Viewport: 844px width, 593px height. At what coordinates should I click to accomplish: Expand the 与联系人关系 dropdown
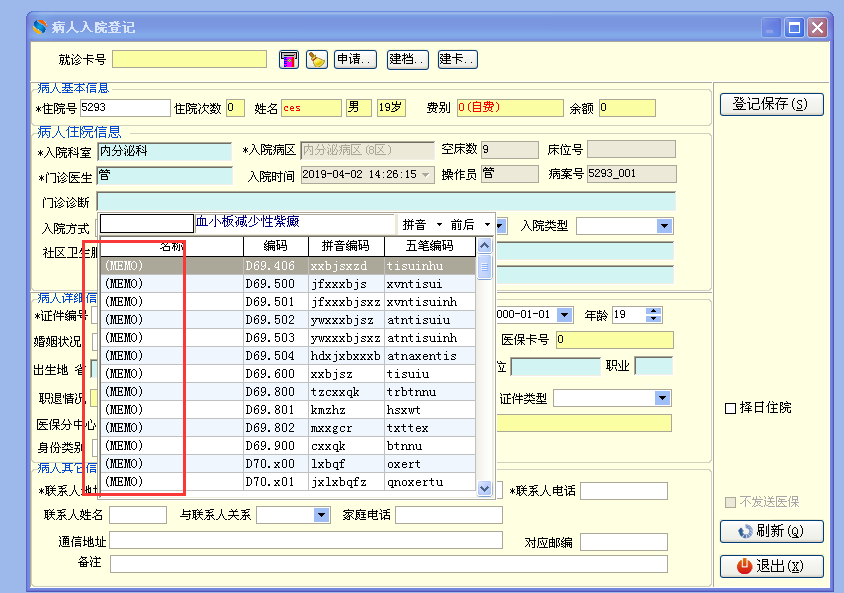pyautogui.click(x=321, y=515)
